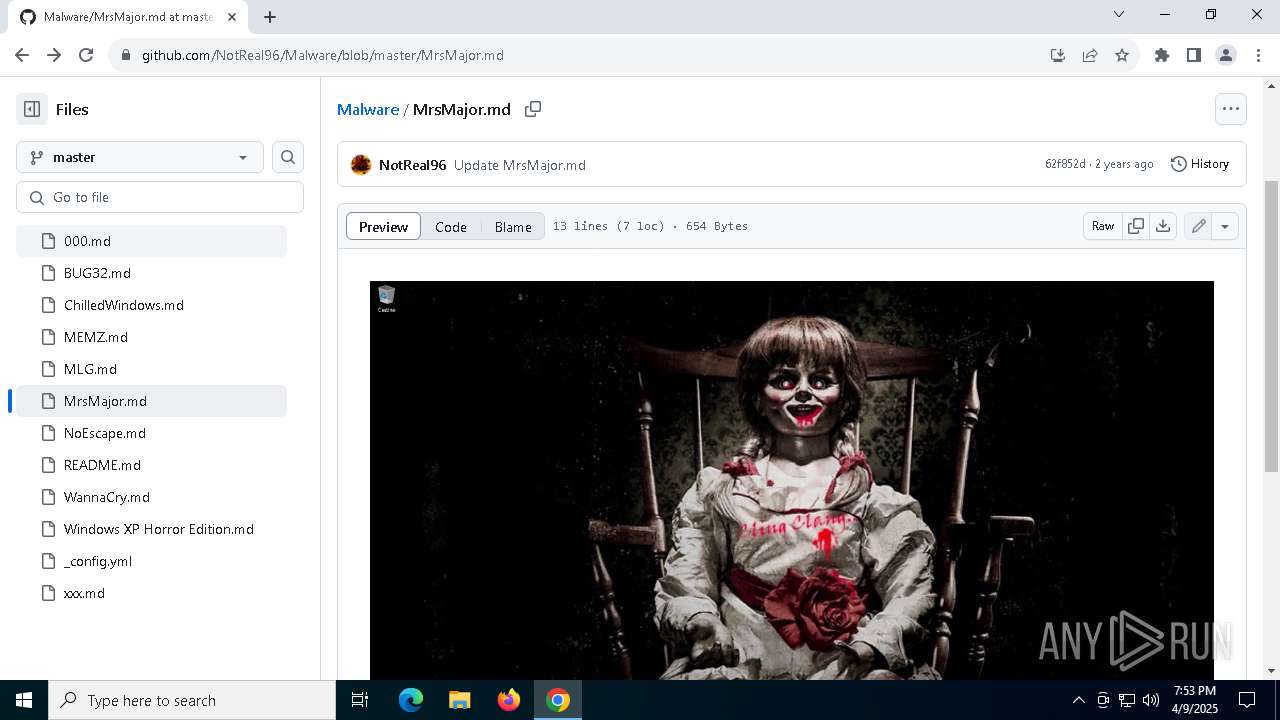
Task: Open a new browser tab
Action: pos(270,16)
